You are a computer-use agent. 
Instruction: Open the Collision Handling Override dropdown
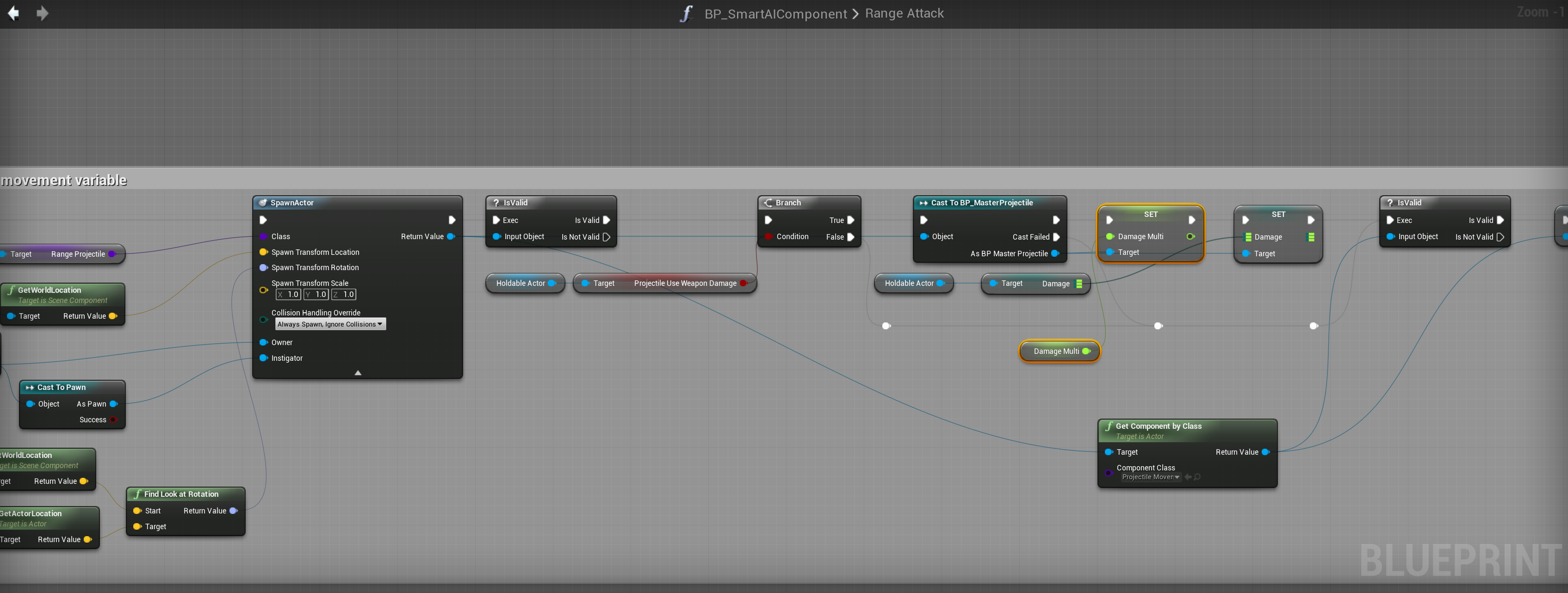click(330, 324)
